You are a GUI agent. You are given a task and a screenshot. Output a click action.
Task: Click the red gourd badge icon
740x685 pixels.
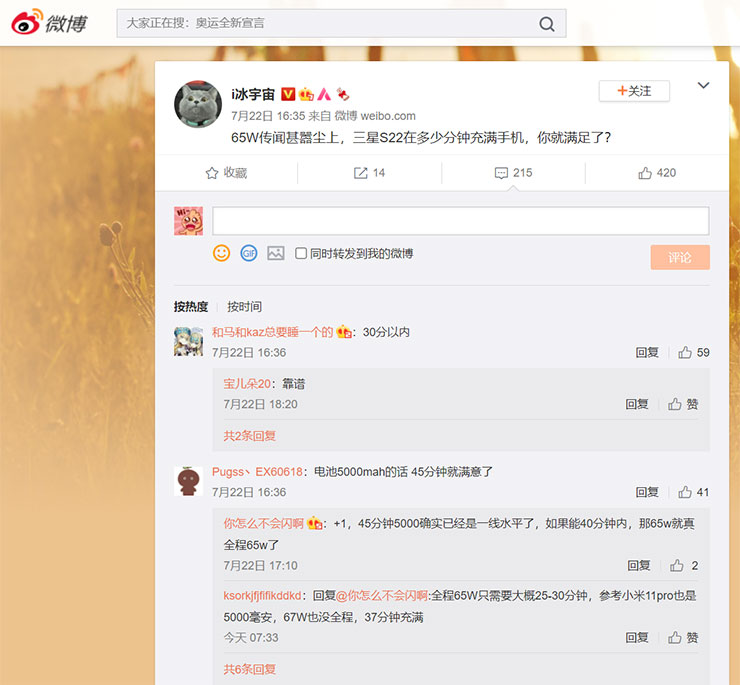343,94
